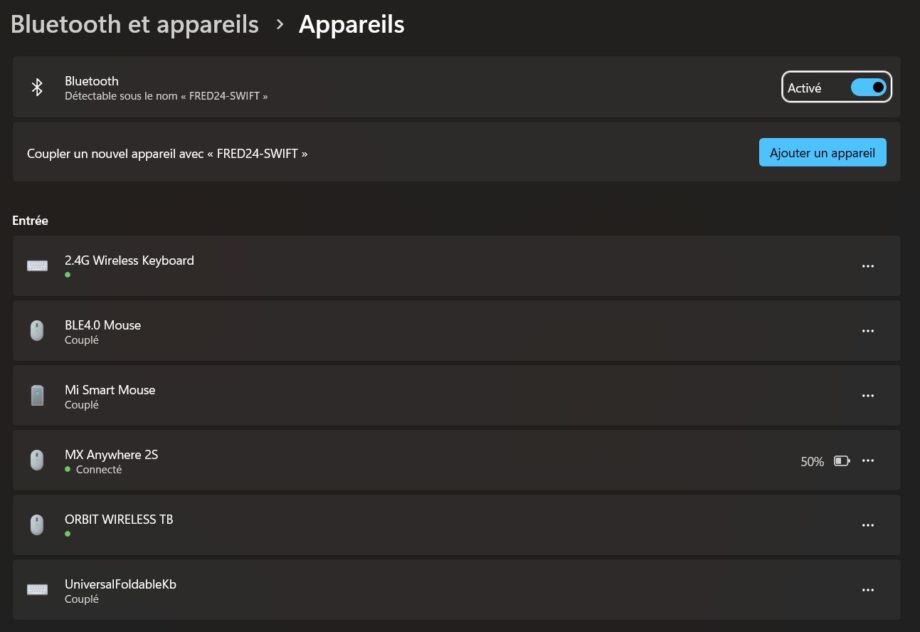The height and width of the screenshot is (632, 920).
Task: Click the MX Anywhere 2S battery icon
Action: 841,461
